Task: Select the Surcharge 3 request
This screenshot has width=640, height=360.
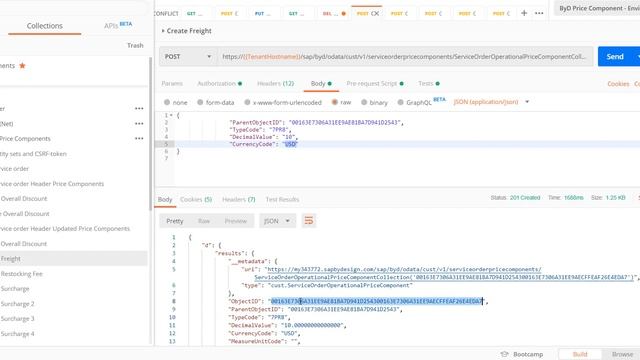Action: point(17,319)
